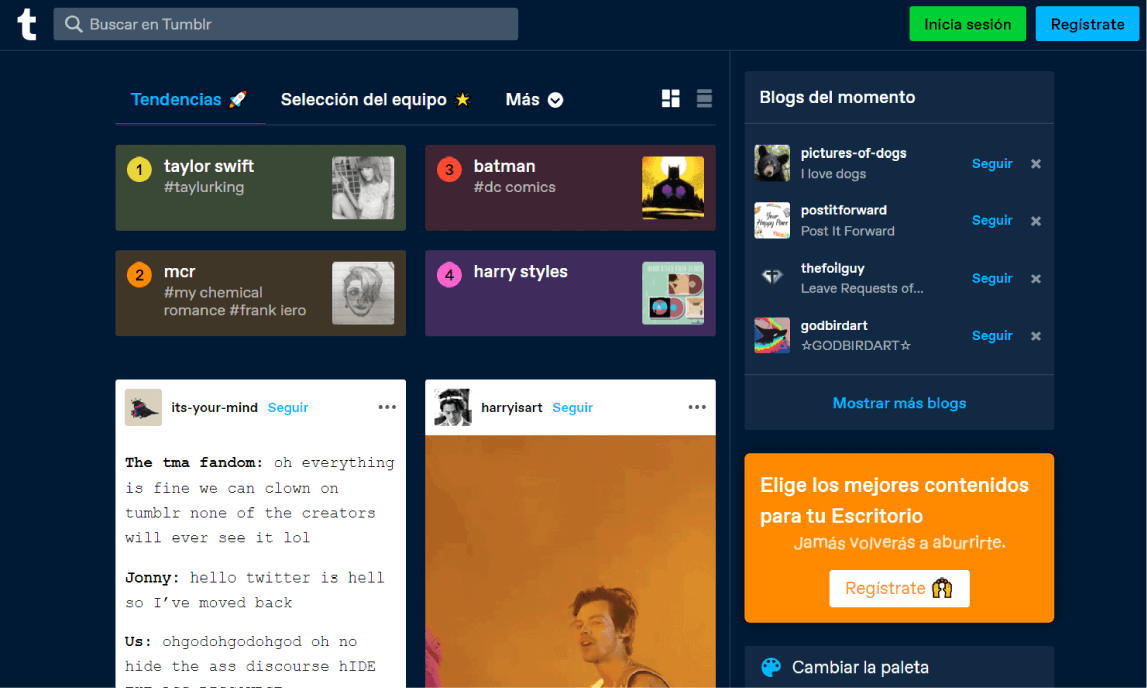
Task: Switch to list view layout
Action: (704, 99)
